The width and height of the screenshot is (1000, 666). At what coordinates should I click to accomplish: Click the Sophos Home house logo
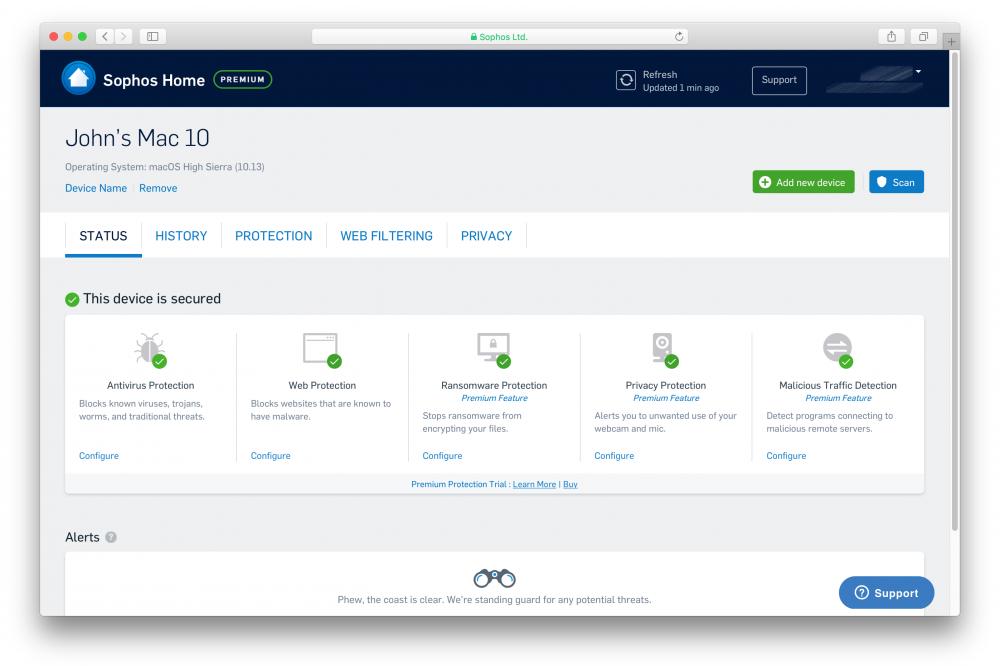(x=78, y=78)
